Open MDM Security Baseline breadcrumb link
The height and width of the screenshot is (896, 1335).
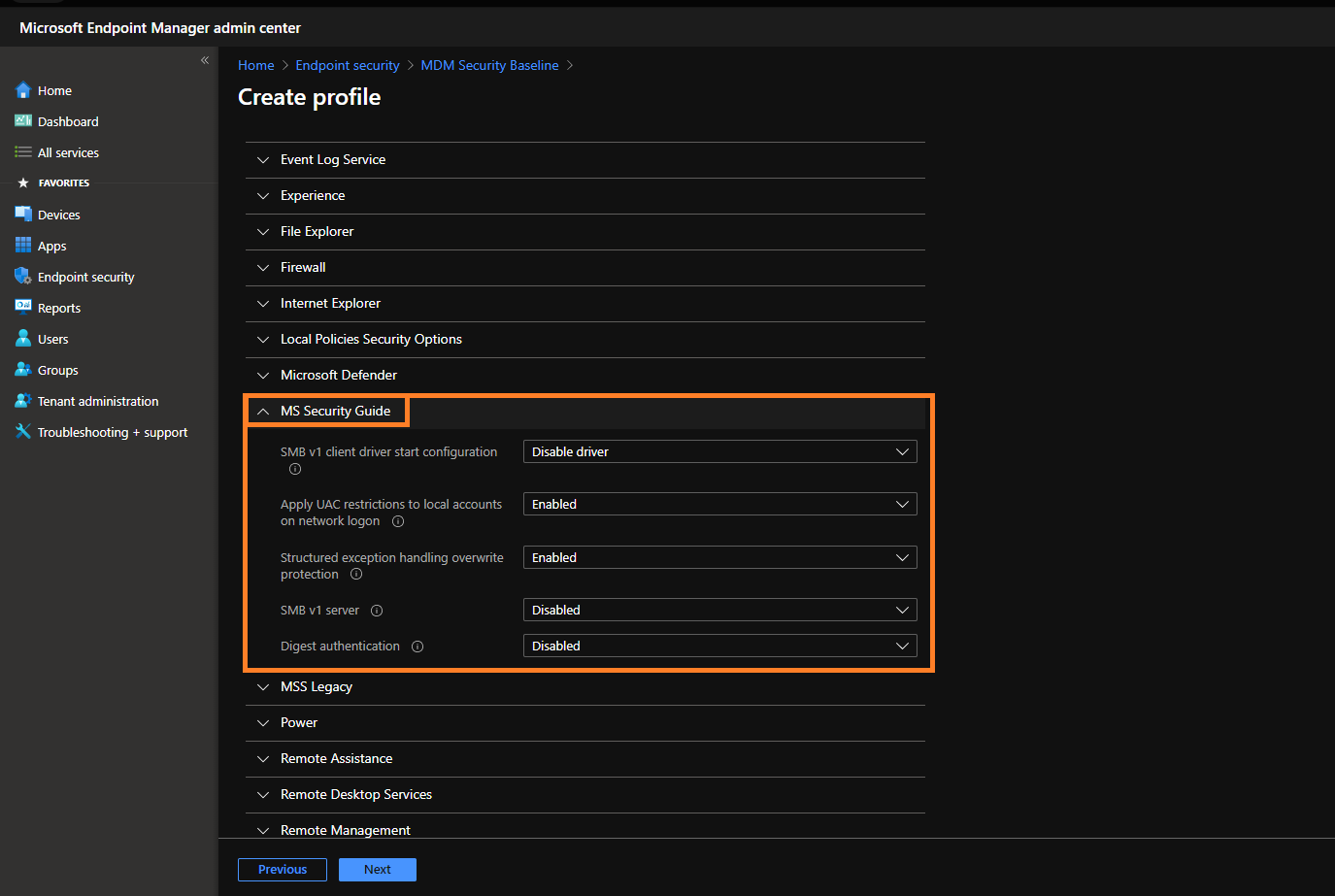click(x=489, y=65)
